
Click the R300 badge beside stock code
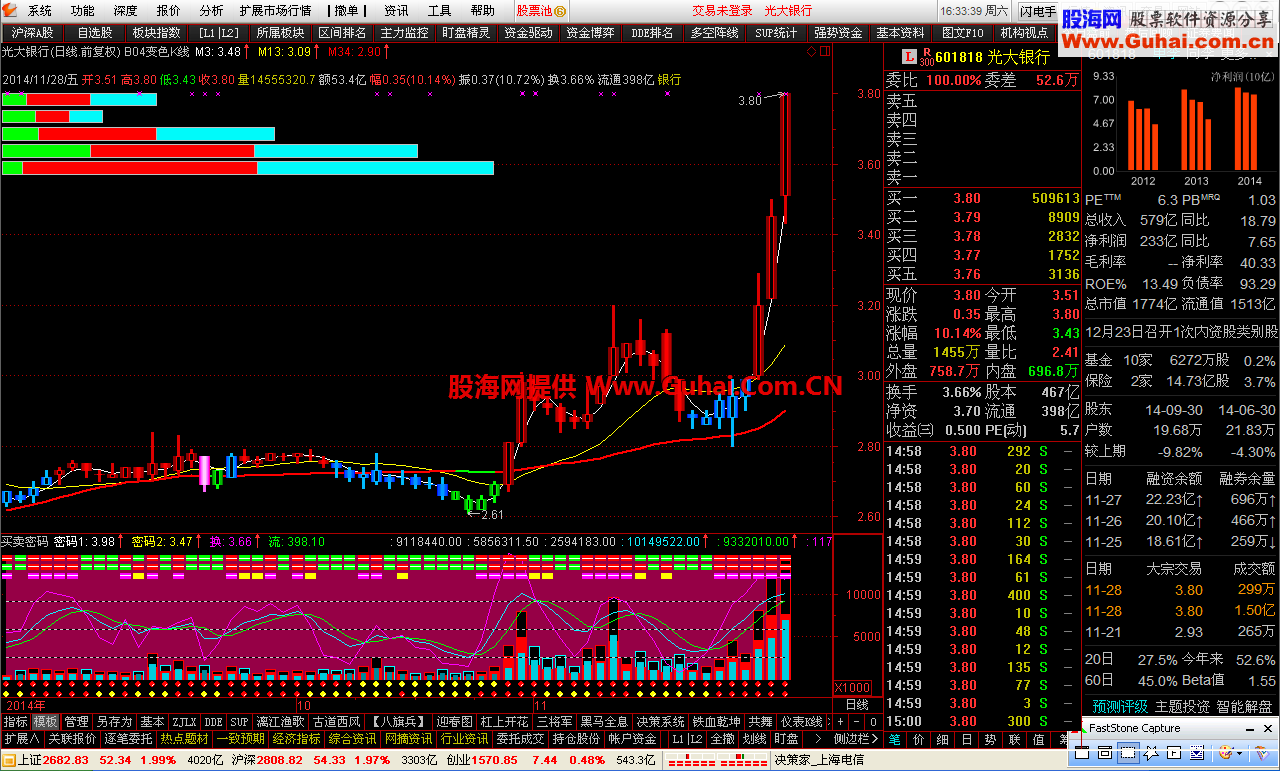pos(927,57)
